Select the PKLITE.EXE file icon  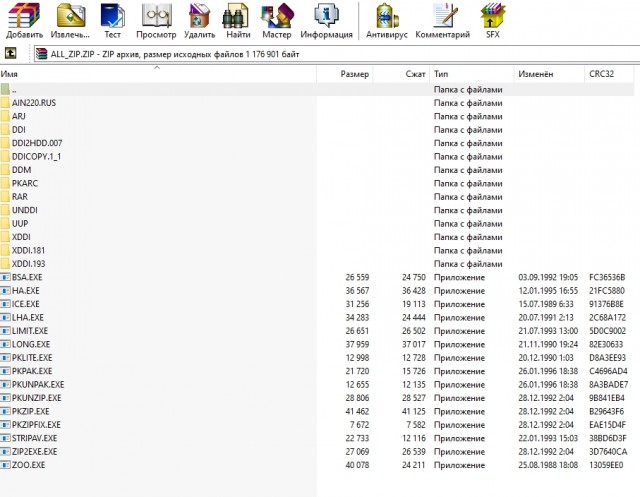pyautogui.click(x=5, y=358)
